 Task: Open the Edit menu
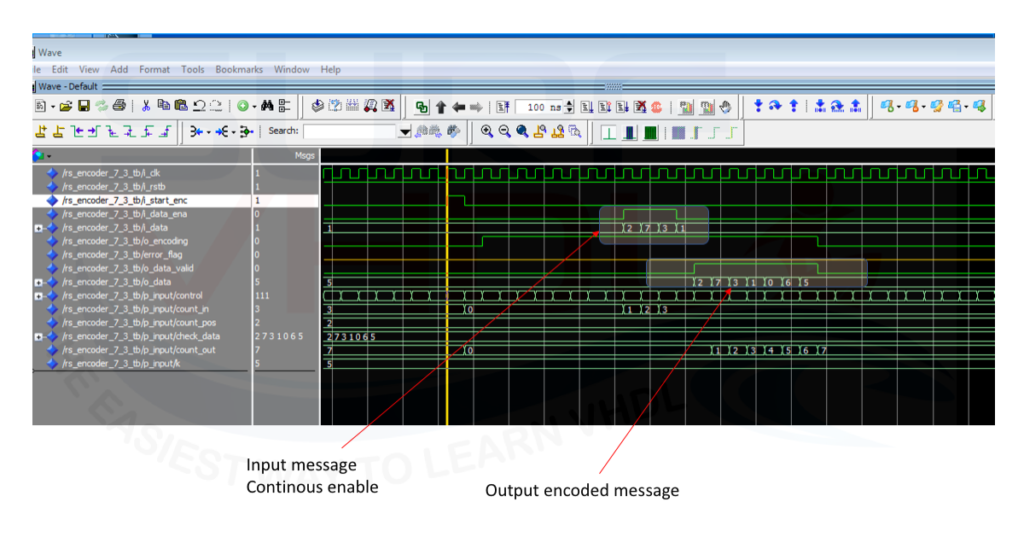(x=59, y=69)
